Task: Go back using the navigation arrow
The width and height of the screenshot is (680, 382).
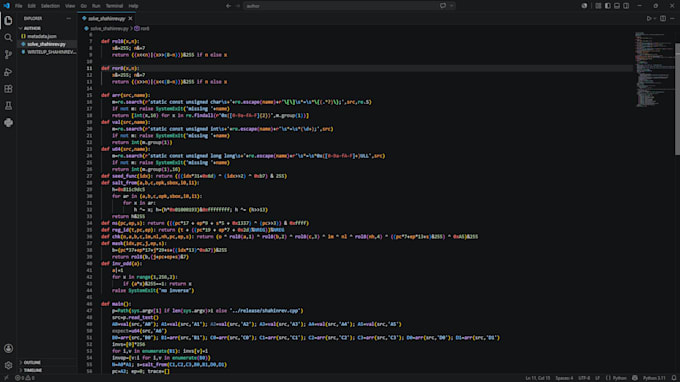Action: pyautogui.click(x=229, y=6)
